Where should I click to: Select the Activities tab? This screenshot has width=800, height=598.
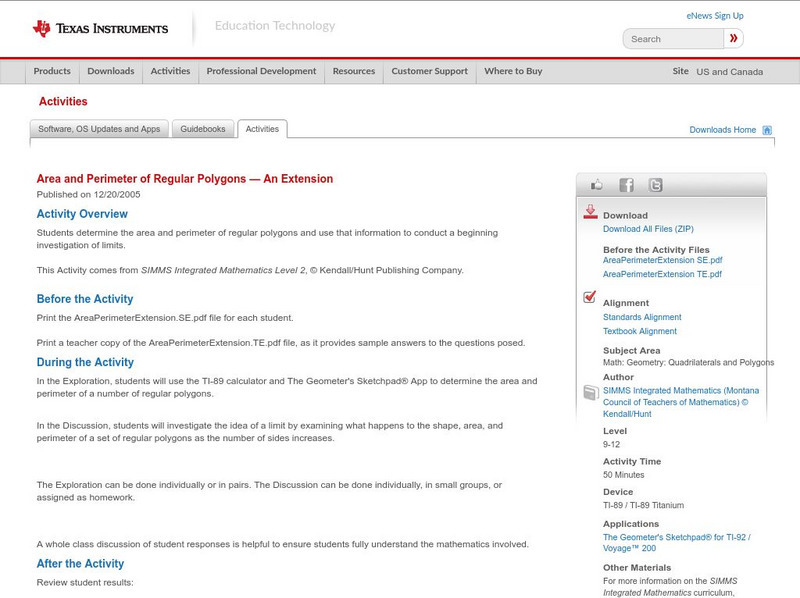[x=262, y=129]
